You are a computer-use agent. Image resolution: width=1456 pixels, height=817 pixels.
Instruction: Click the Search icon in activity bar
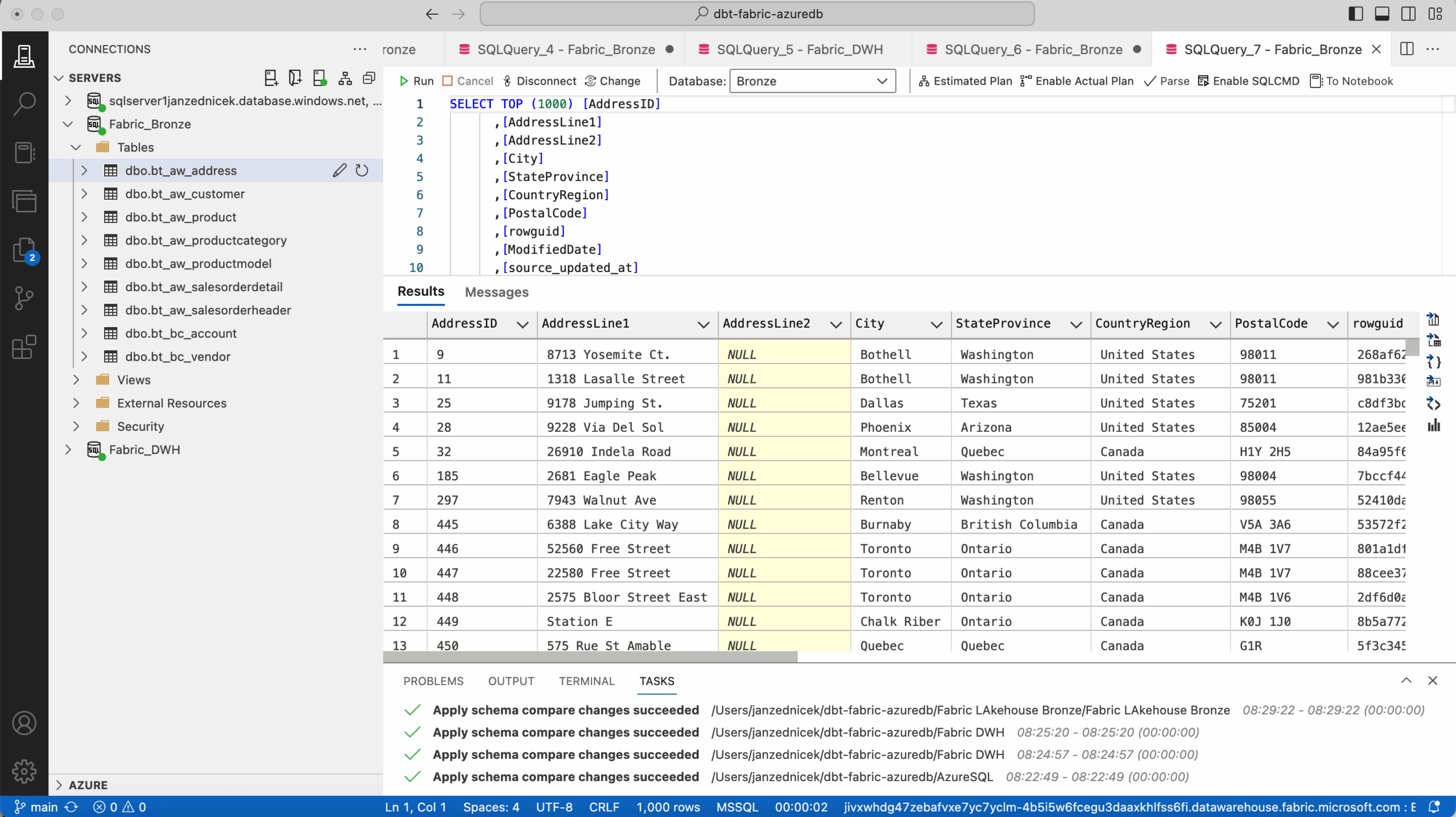point(24,104)
